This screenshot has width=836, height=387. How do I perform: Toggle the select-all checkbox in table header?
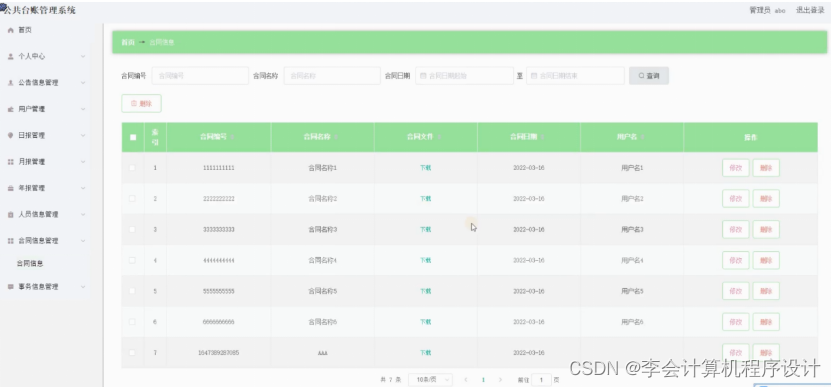tap(133, 137)
